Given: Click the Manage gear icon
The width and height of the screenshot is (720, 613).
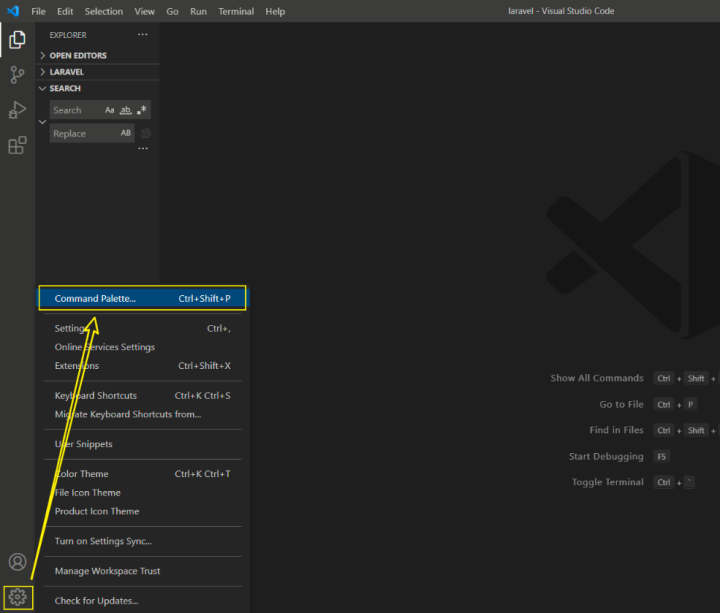Looking at the screenshot, I should [x=17, y=597].
